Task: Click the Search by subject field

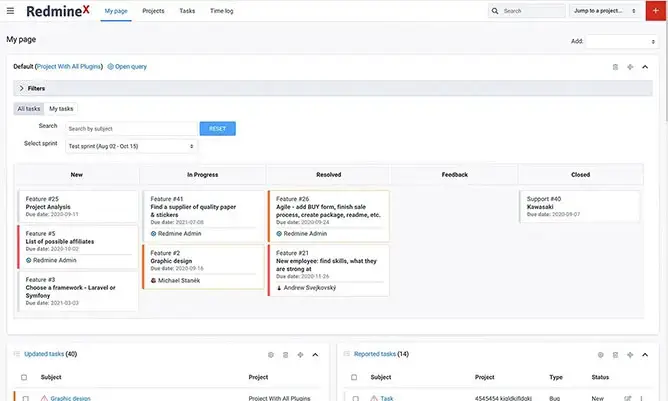Action: (131, 129)
